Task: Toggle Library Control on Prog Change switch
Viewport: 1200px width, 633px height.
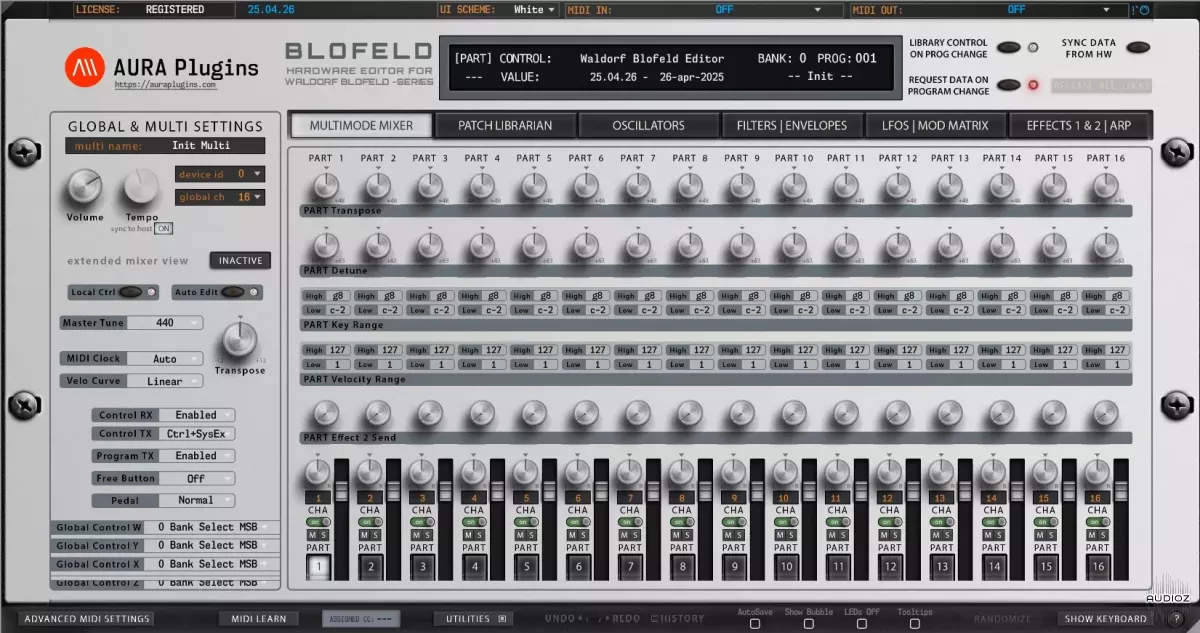Action: (x=1009, y=47)
